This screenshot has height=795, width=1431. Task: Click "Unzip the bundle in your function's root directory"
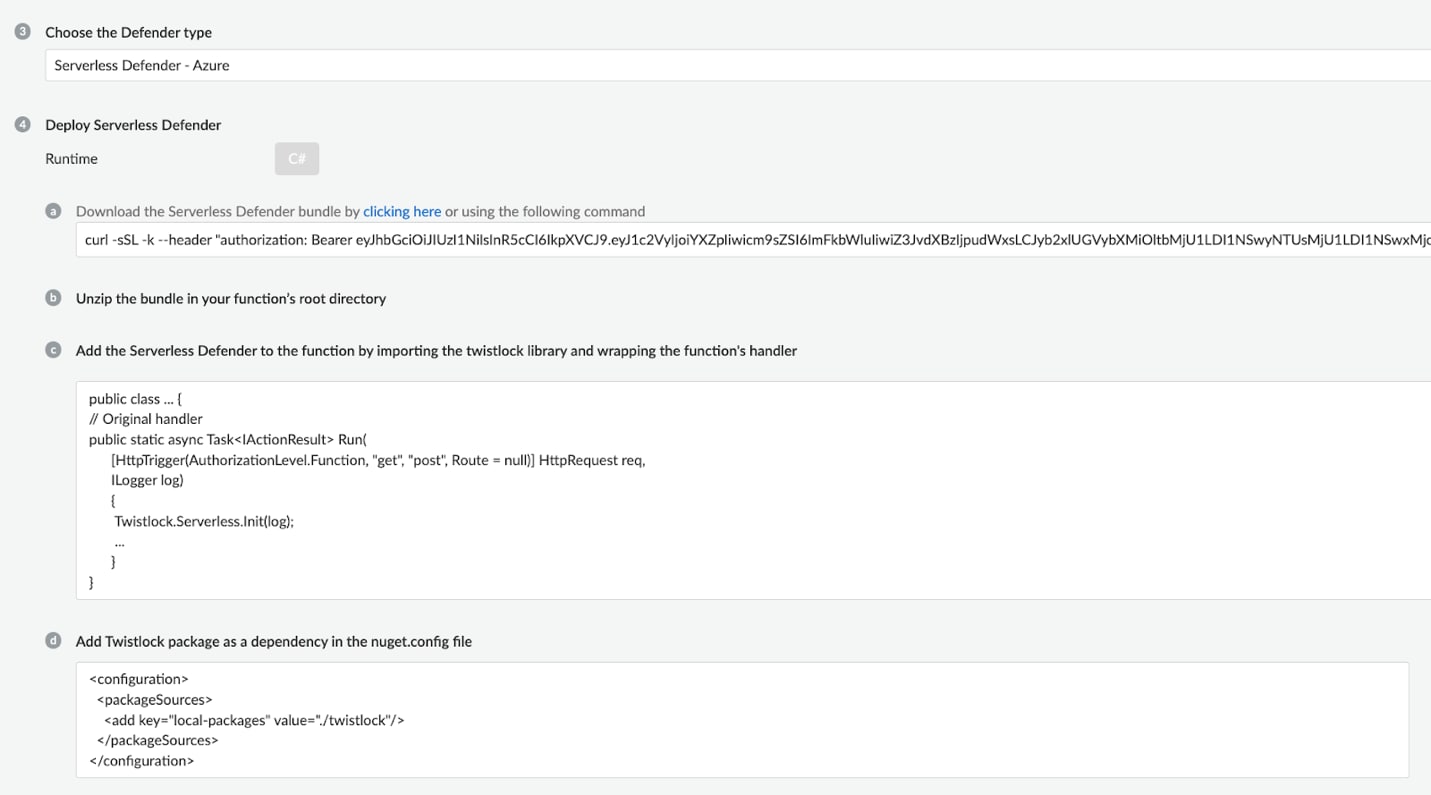pyautogui.click(x=231, y=298)
